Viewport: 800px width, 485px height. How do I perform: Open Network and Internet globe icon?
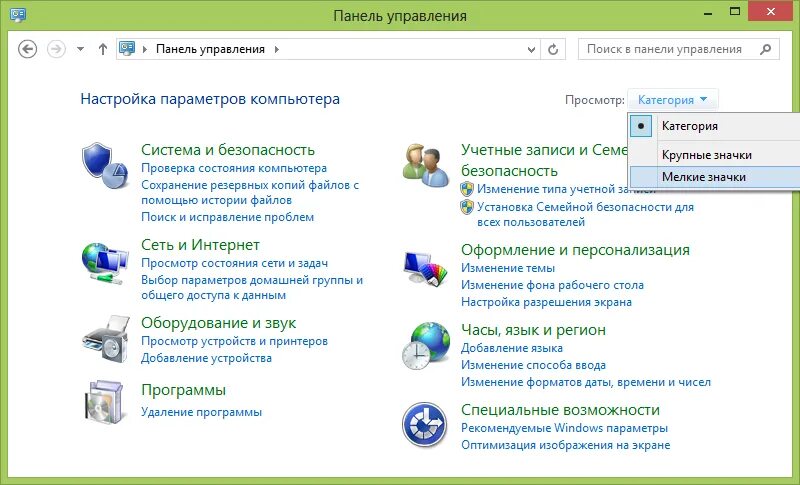[x=105, y=264]
